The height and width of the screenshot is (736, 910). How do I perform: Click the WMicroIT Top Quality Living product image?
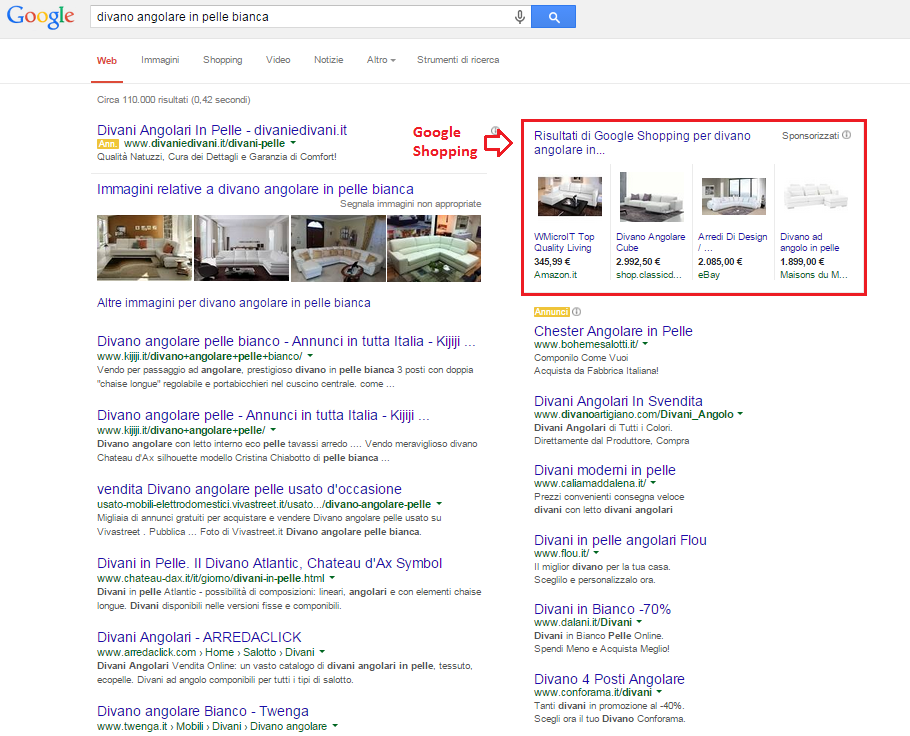(570, 196)
